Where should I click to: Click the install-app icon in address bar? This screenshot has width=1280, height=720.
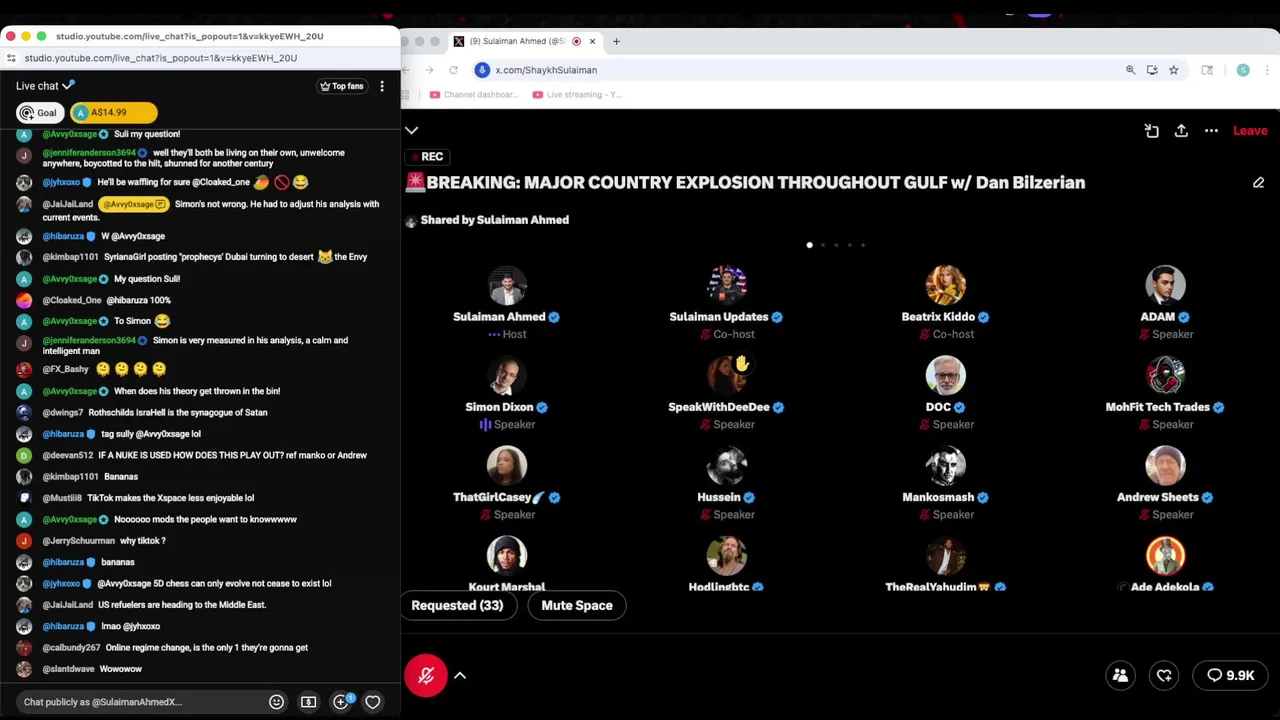(1152, 70)
